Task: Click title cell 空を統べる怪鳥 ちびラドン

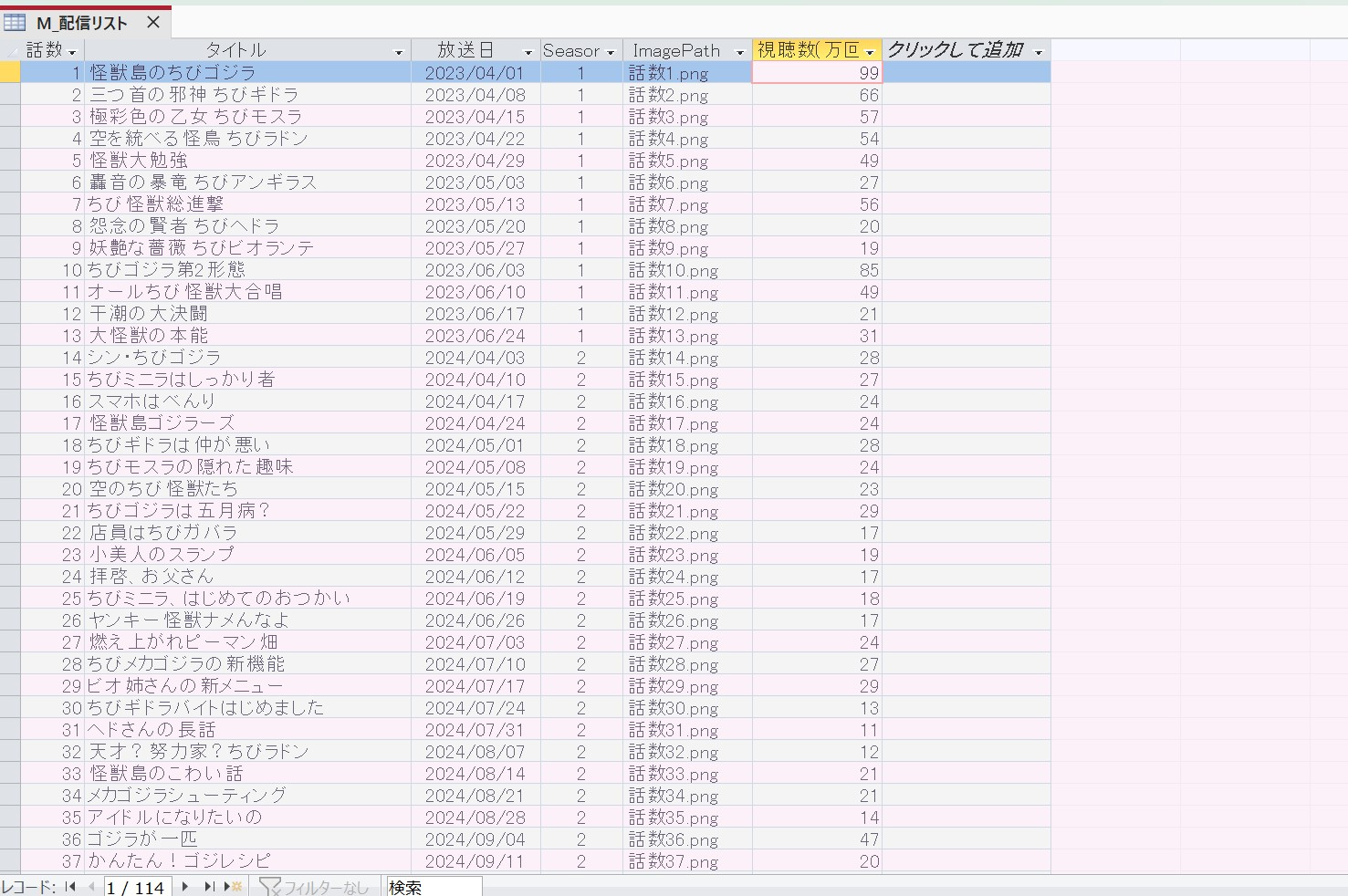Action: (x=247, y=138)
